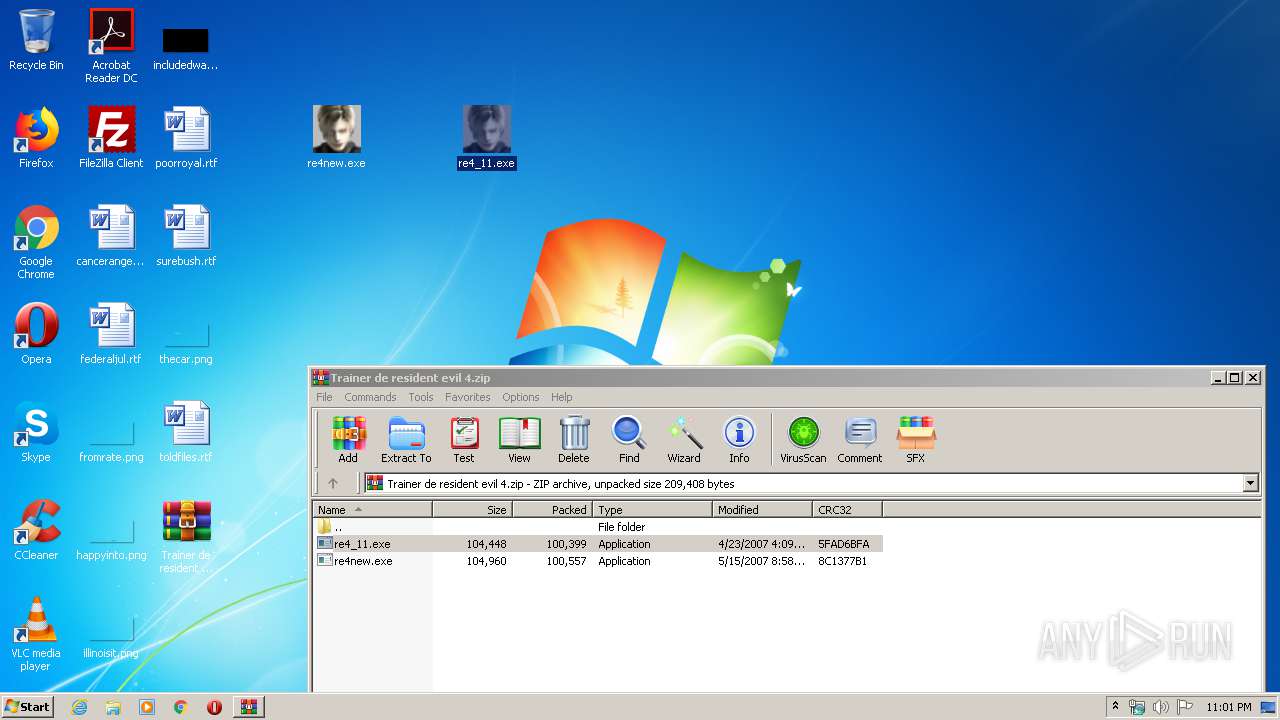Viewport: 1280px width, 720px height.
Task: Show hidden system tray icons
Action: pyautogui.click(x=1115, y=706)
